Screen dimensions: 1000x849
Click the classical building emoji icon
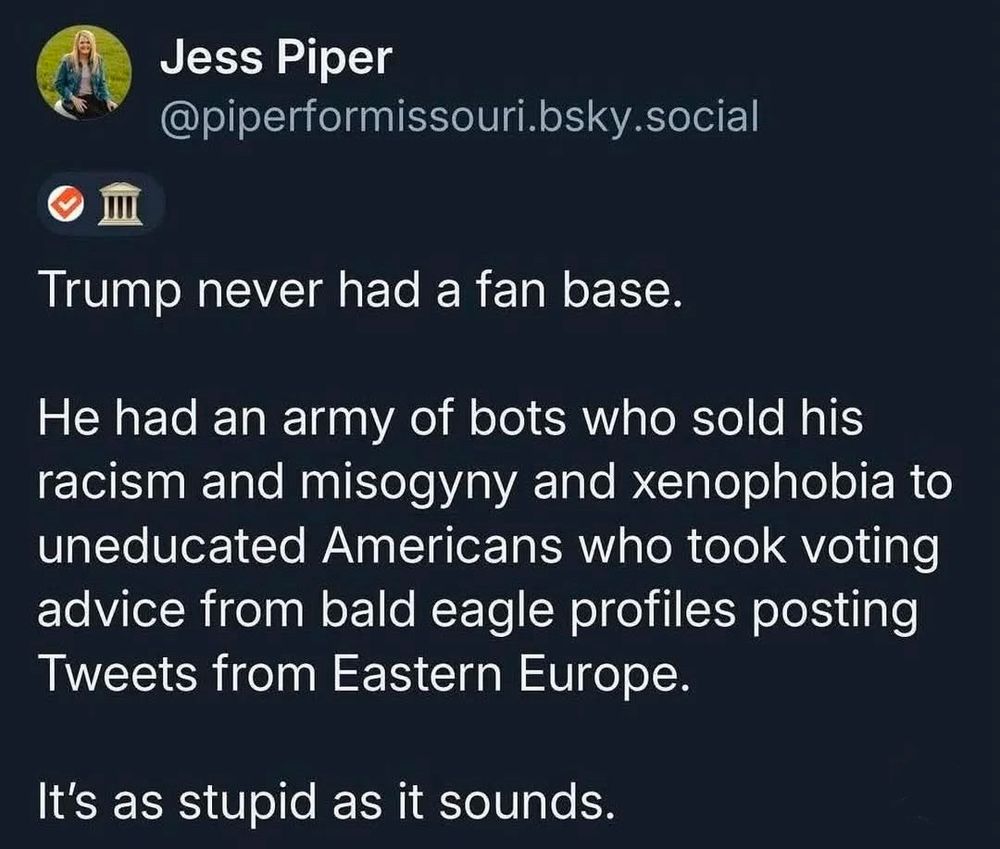[x=121, y=204]
